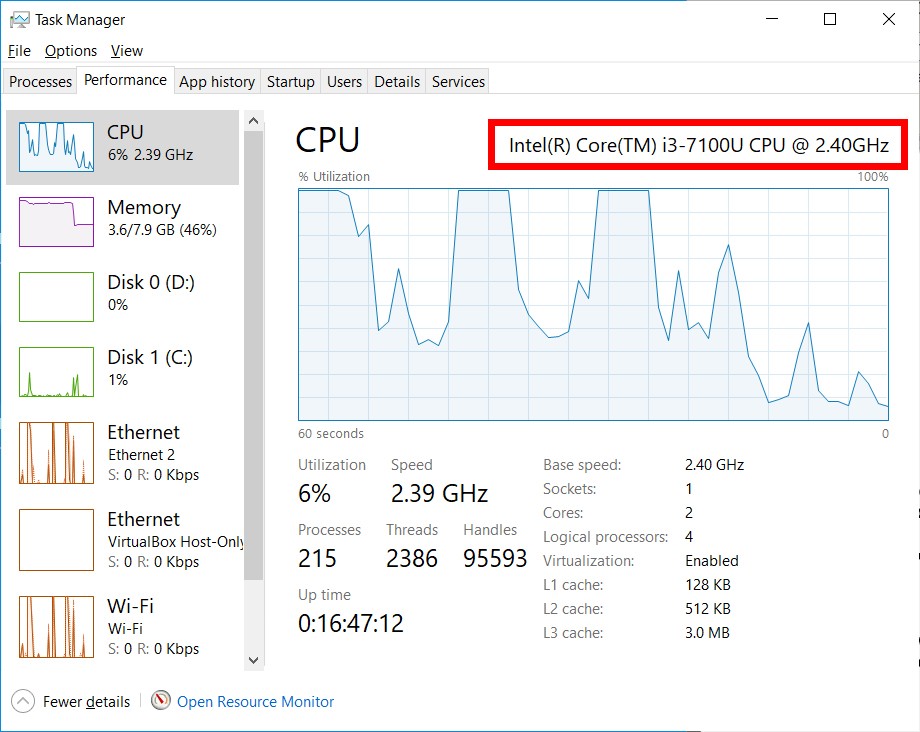920x732 pixels.
Task: Open the App history tab
Action: point(216,81)
